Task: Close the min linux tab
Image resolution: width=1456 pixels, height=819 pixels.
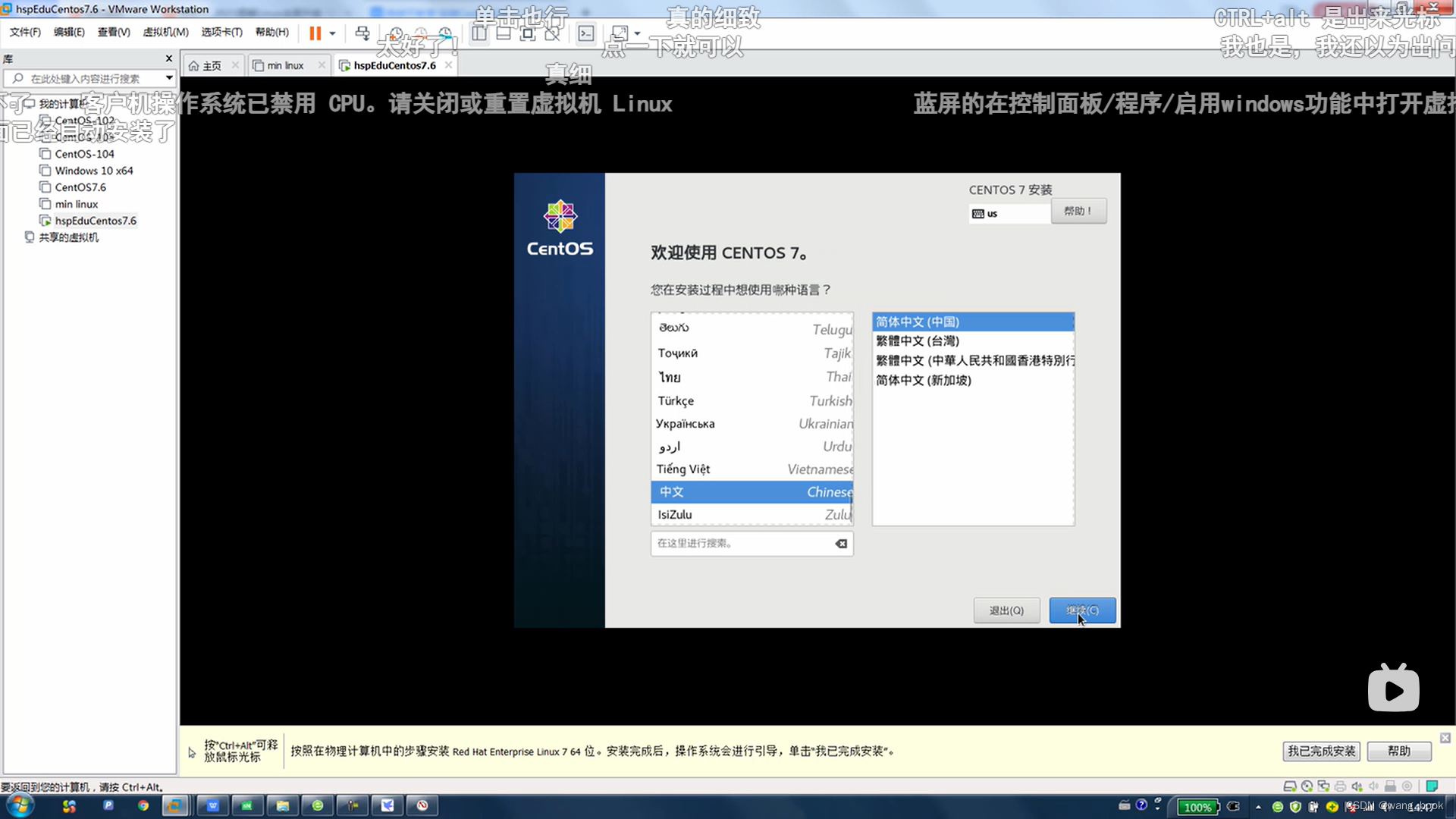Action: coord(322,65)
